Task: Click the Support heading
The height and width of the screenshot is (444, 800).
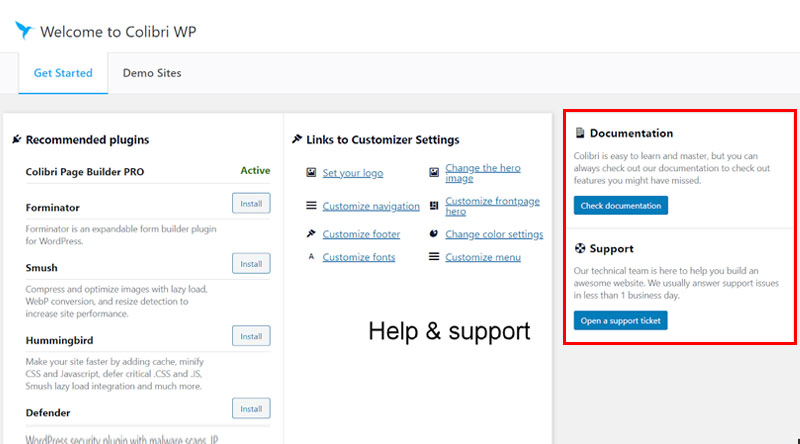Action: pos(611,249)
